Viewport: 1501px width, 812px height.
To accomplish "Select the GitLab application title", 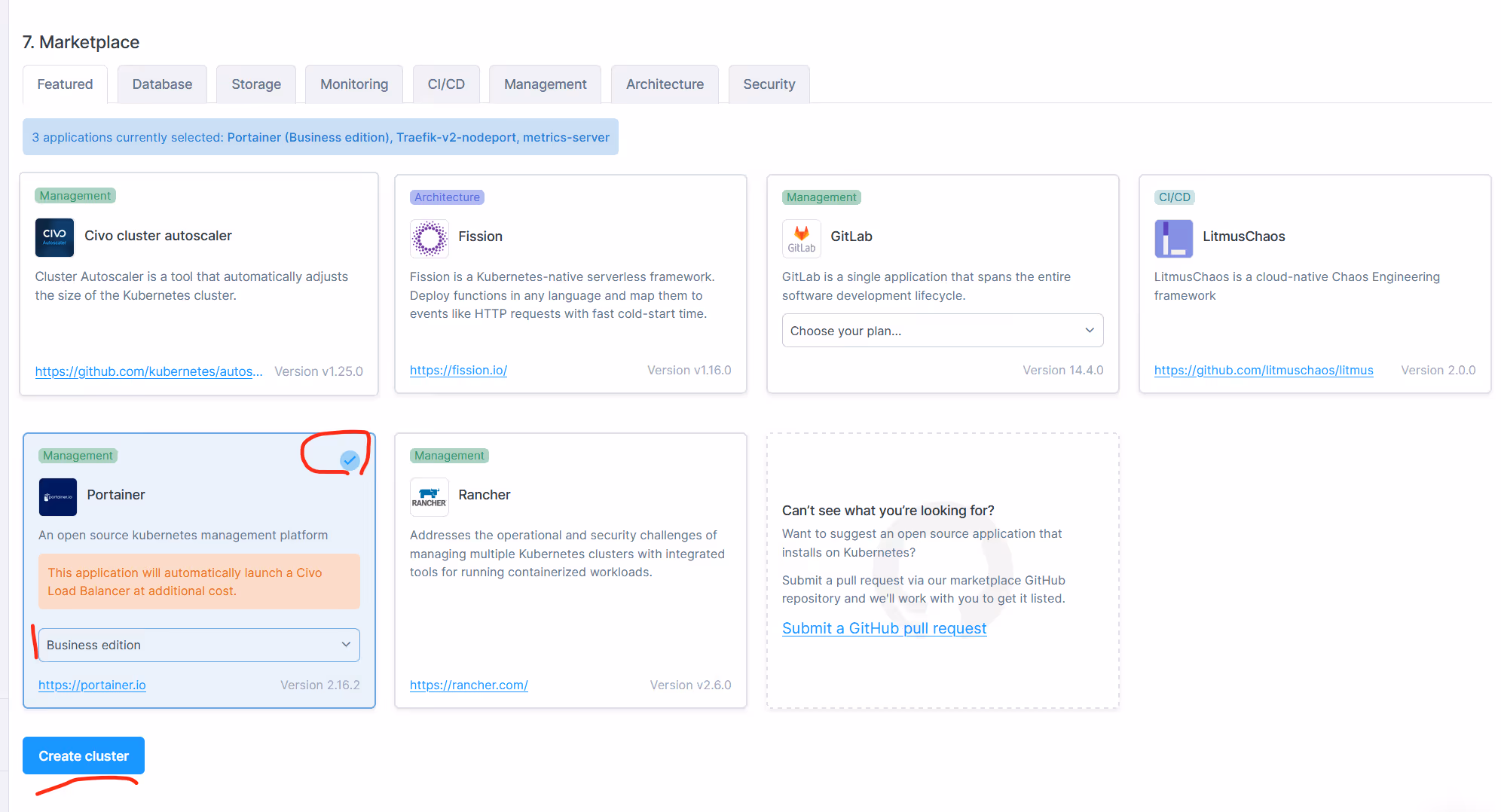I will [851, 237].
